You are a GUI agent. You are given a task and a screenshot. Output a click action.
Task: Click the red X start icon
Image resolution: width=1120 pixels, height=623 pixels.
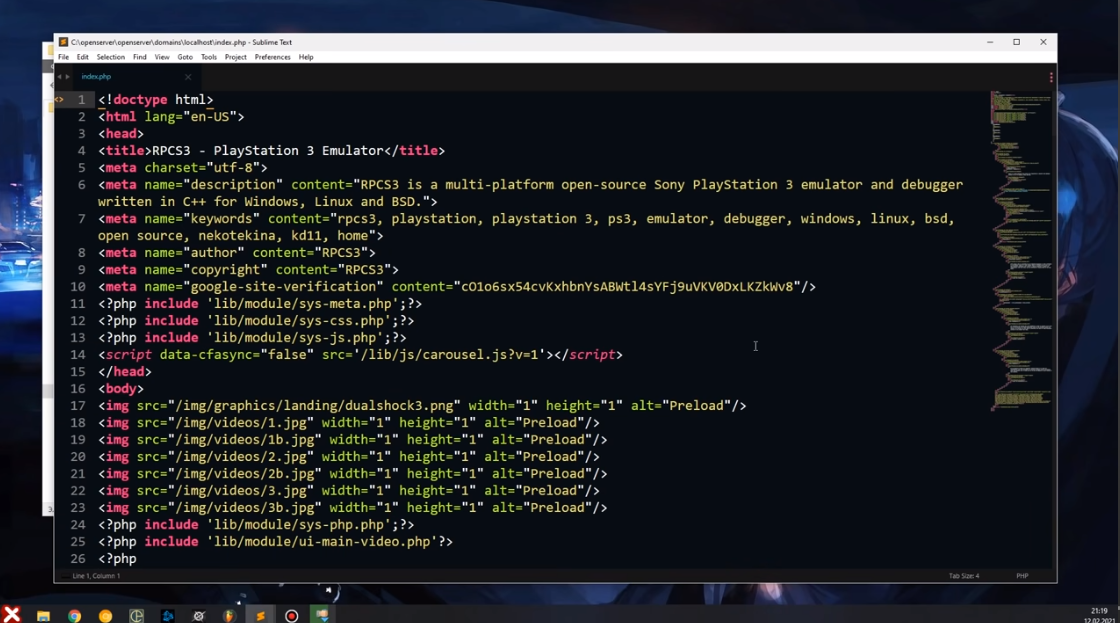coord(12,615)
